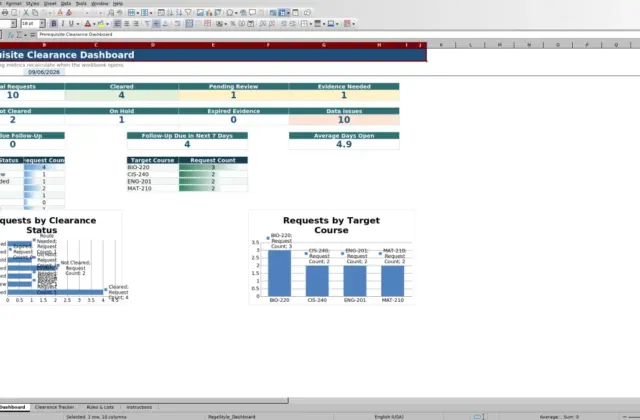Click the Insert Chart icon
The height and width of the screenshot is (420, 640).
click(x=209, y=13)
